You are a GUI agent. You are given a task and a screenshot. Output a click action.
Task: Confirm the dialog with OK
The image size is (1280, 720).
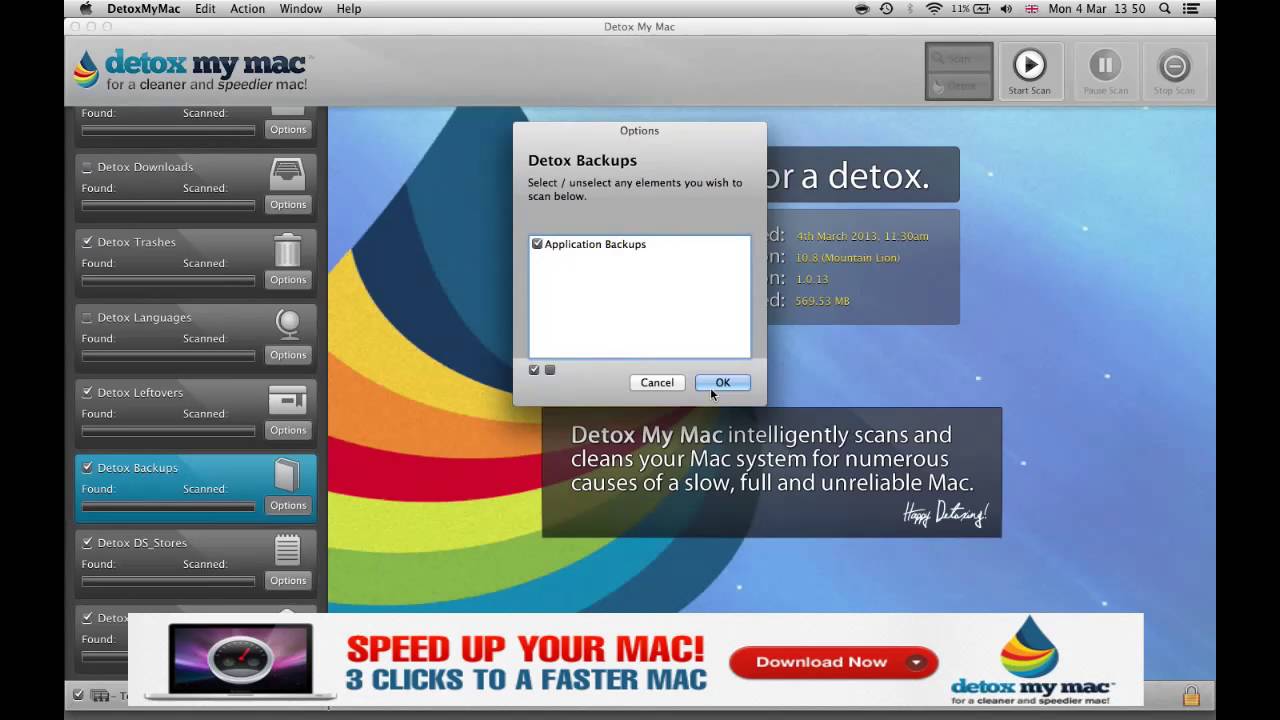click(722, 383)
